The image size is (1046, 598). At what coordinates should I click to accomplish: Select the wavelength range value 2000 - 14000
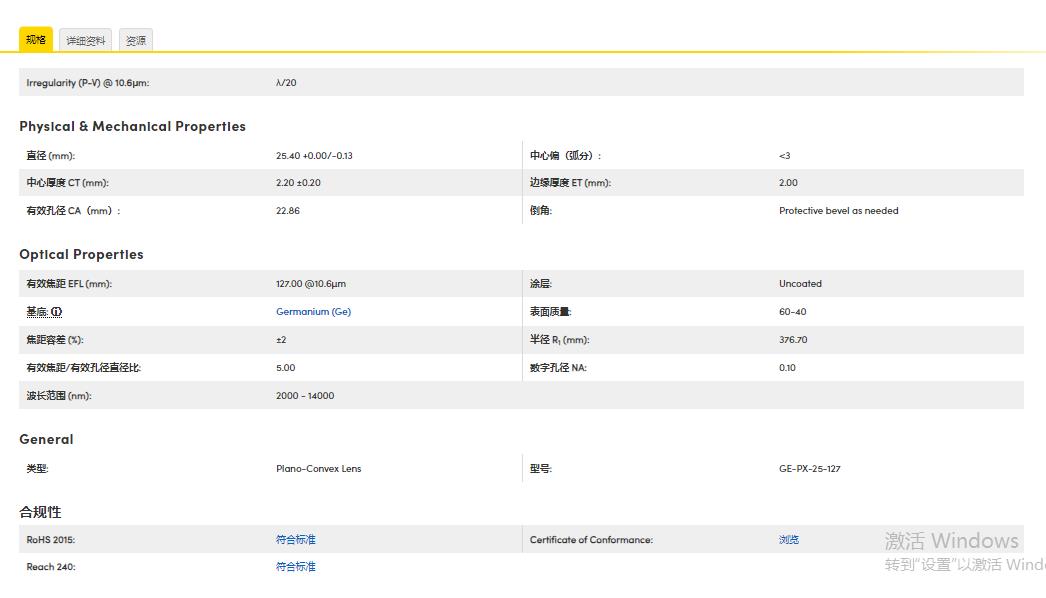[x=307, y=395]
